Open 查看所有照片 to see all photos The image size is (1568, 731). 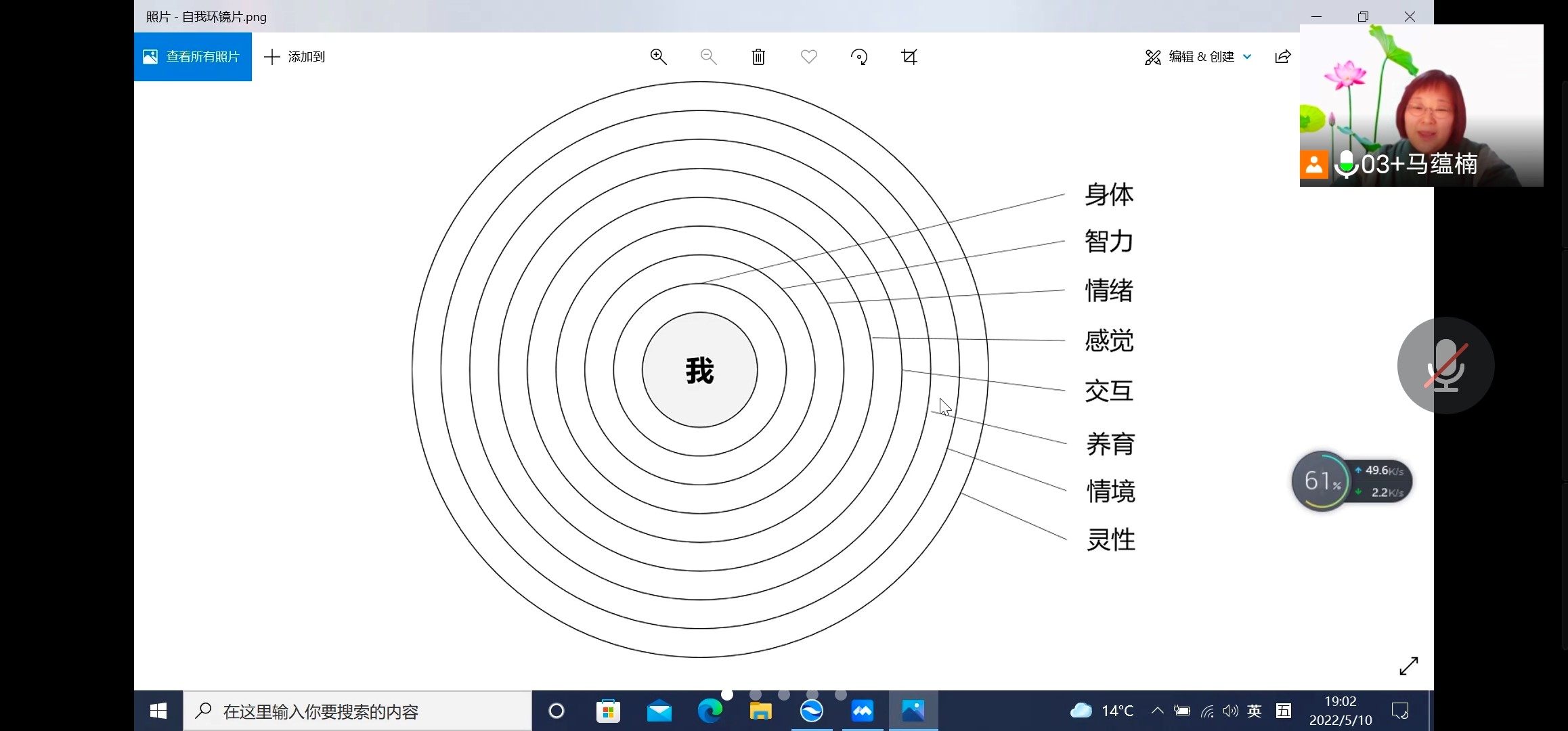coord(193,57)
